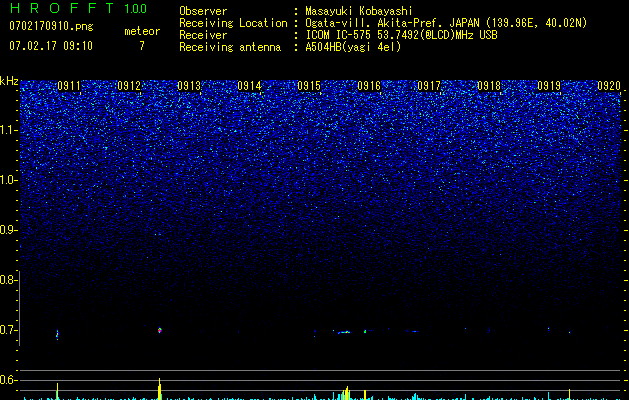This screenshot has width=629, height=400.
Task: Click the tall yellow signal peak below 0912
Action: (x=160, y=389)
